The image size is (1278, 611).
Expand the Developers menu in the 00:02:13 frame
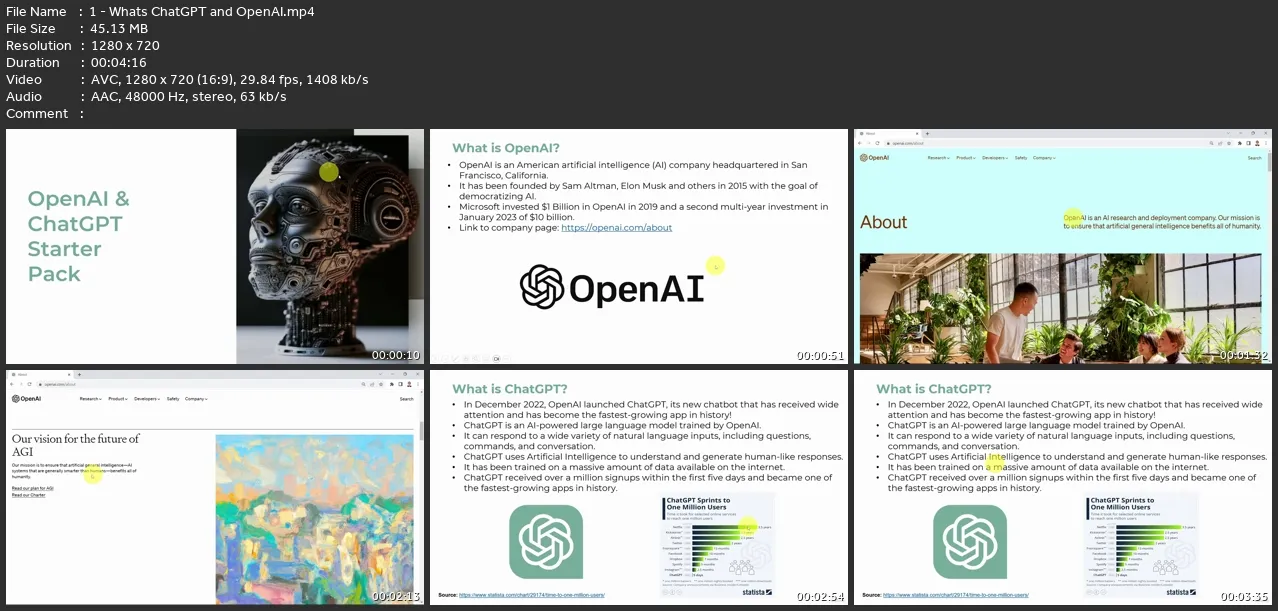coord(147,399)
